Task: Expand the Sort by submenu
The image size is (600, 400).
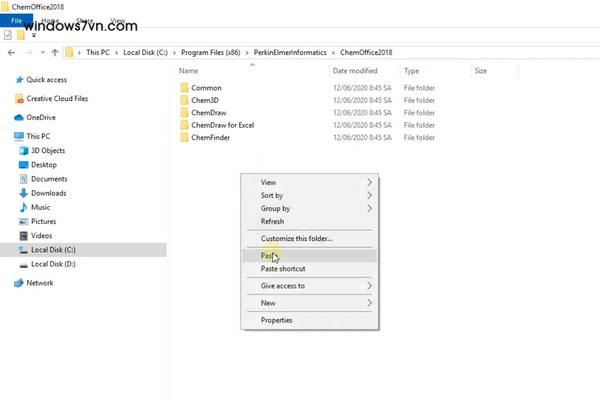Action: (369, 196)
